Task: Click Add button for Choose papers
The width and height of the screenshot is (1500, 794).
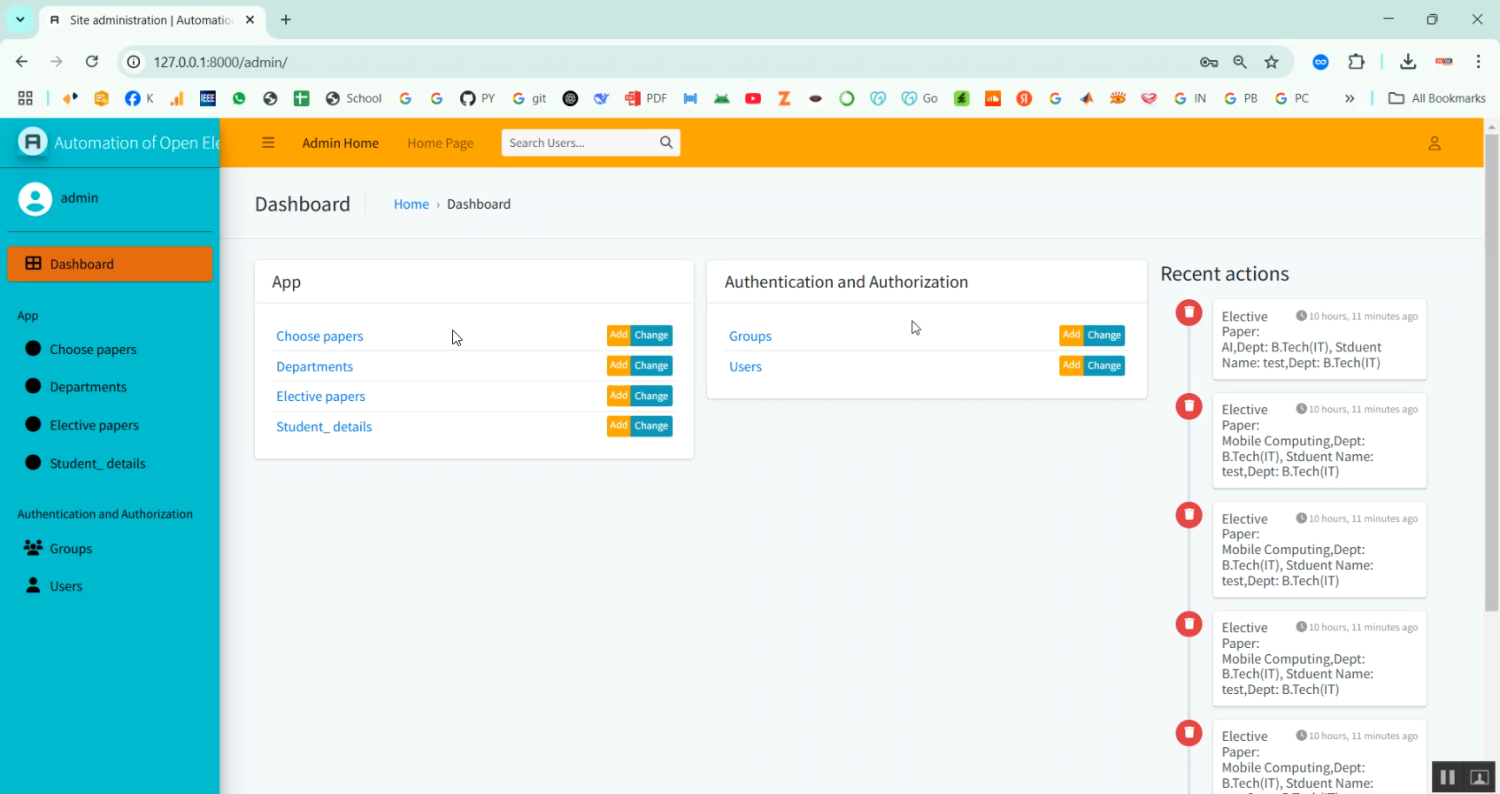Action: point(618,336)
